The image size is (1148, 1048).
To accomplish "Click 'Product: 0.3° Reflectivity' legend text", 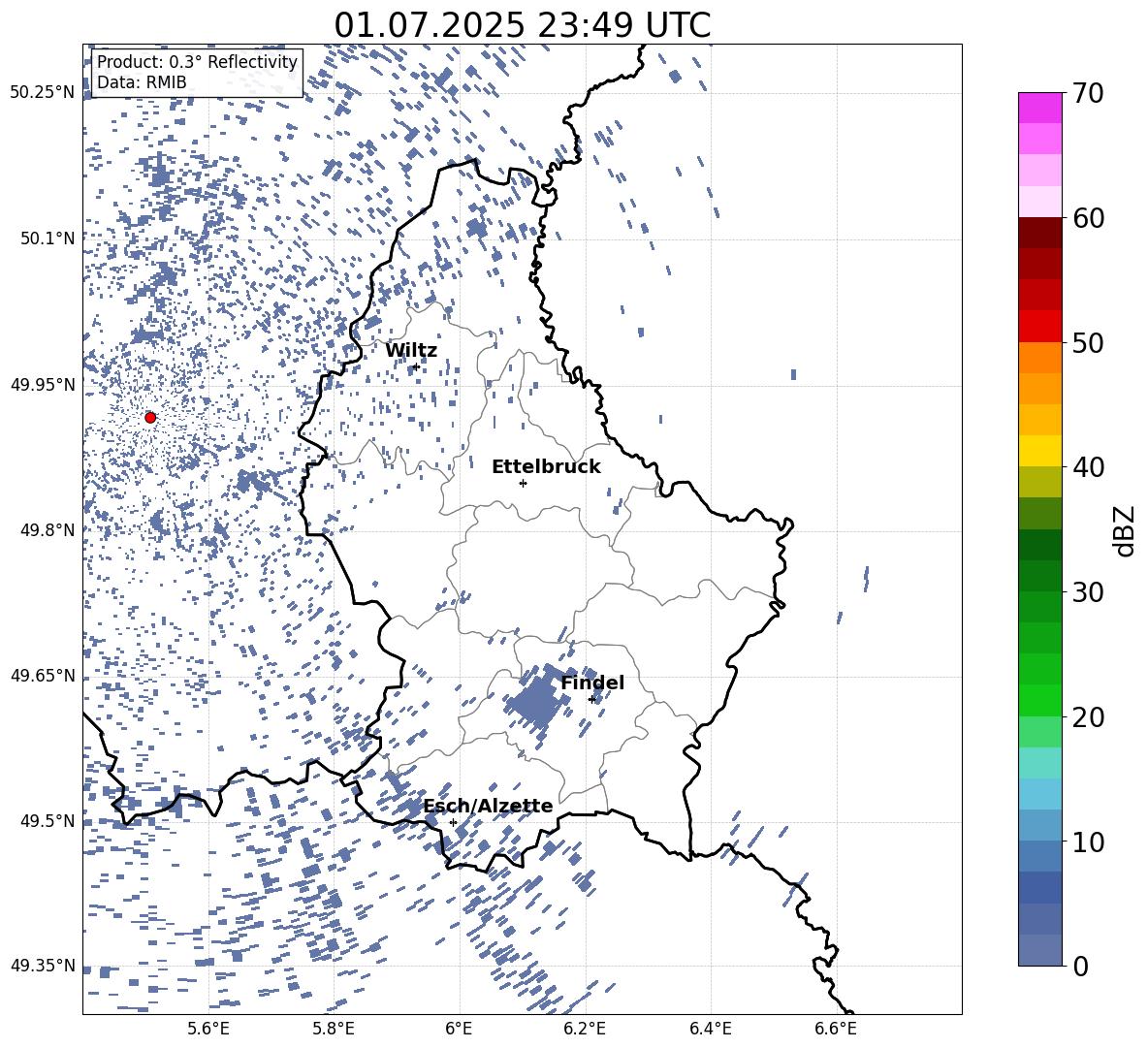I will tap(197, 62).
